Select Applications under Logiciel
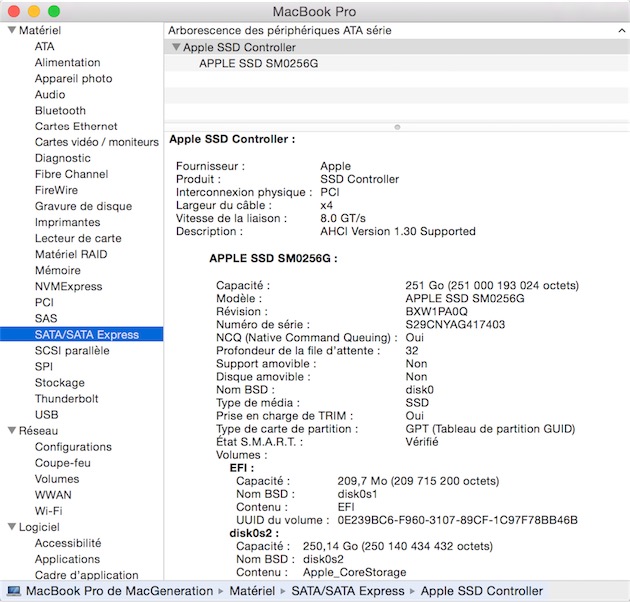The width and height of the screenshot is (630, 602). pyautogui.click(x=67, y=559)
